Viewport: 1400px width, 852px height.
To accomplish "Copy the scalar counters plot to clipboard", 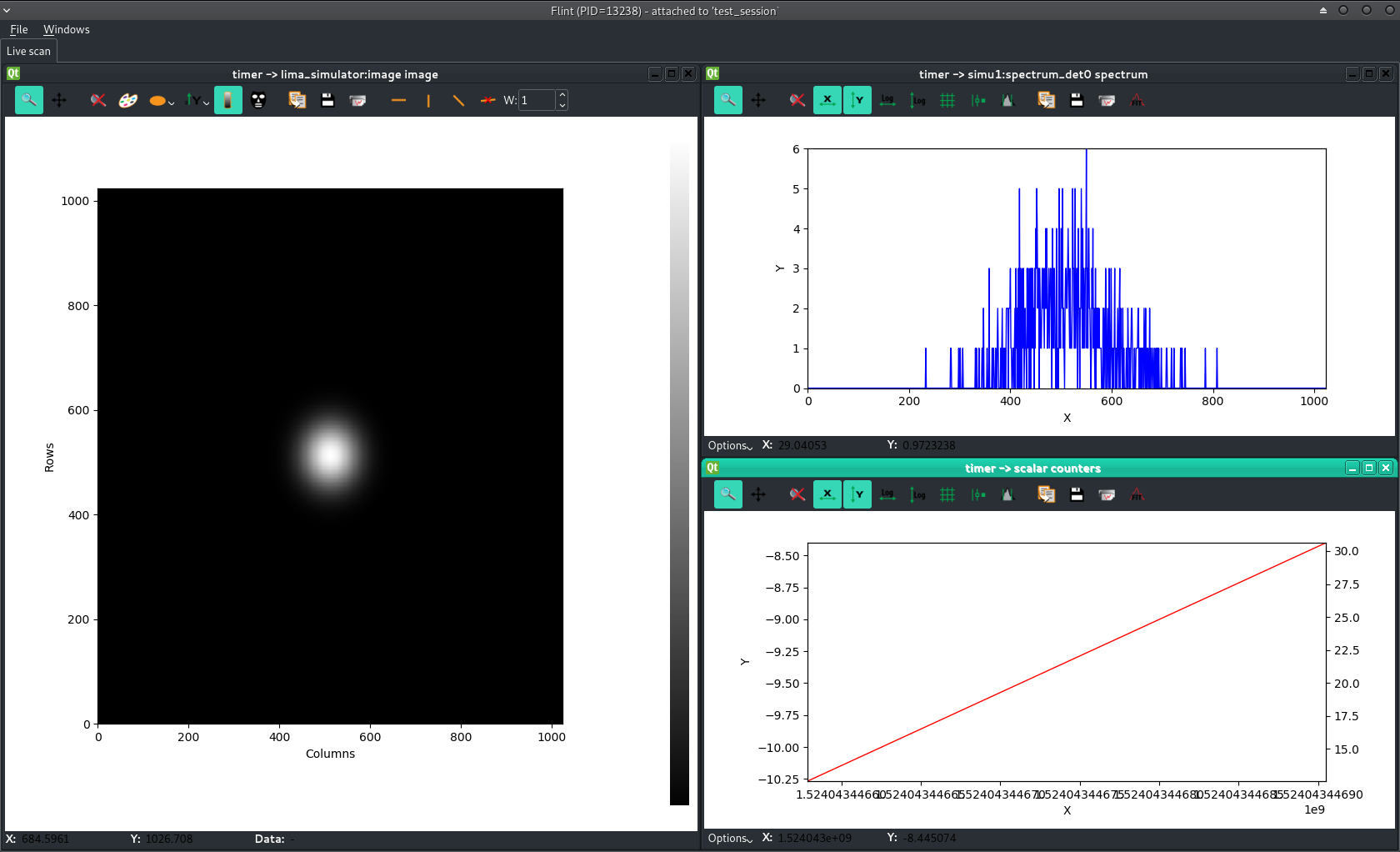I will click(1047, 494).
